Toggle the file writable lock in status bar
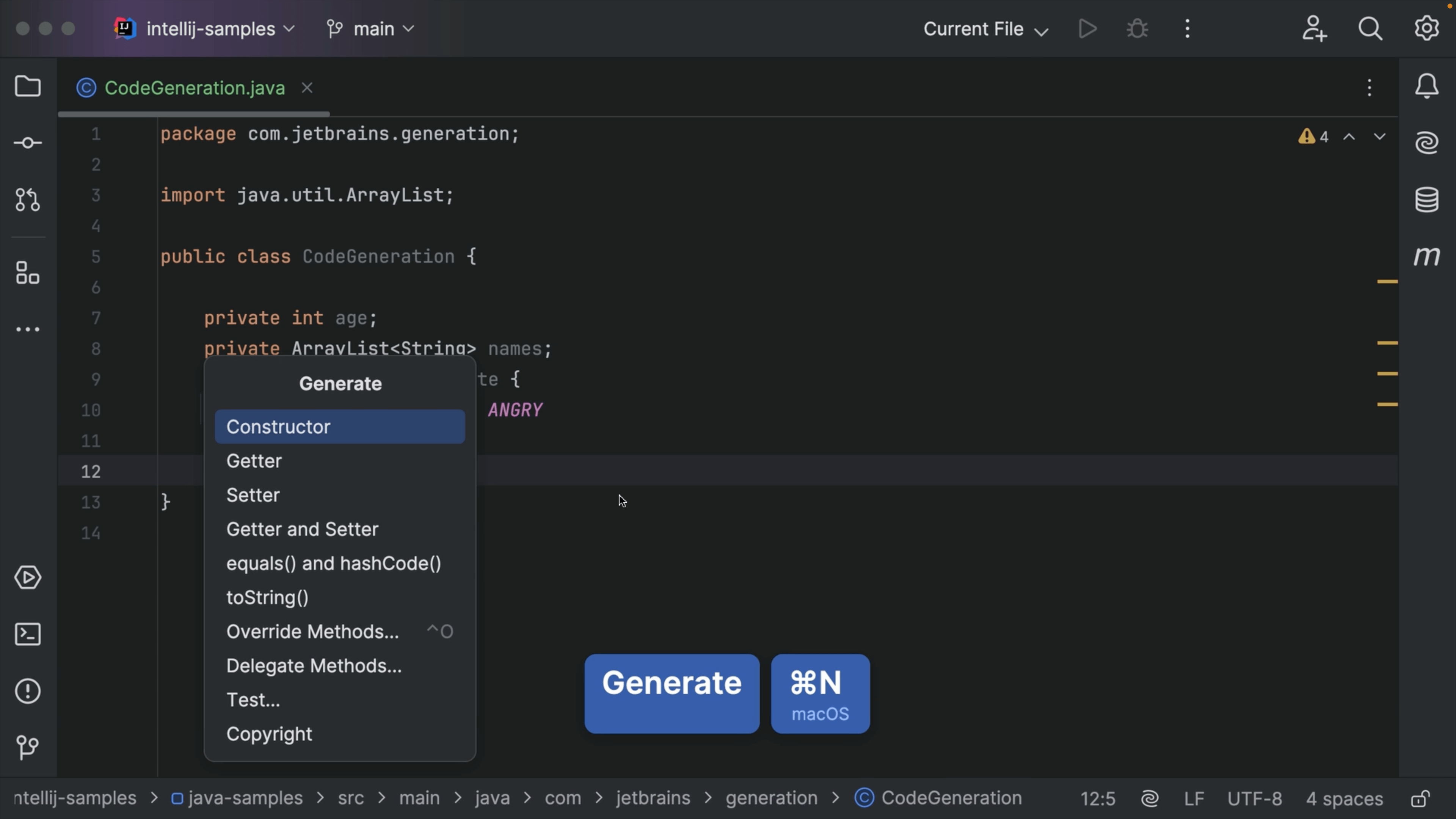The image size is (1456, 819). point(1420,798)
